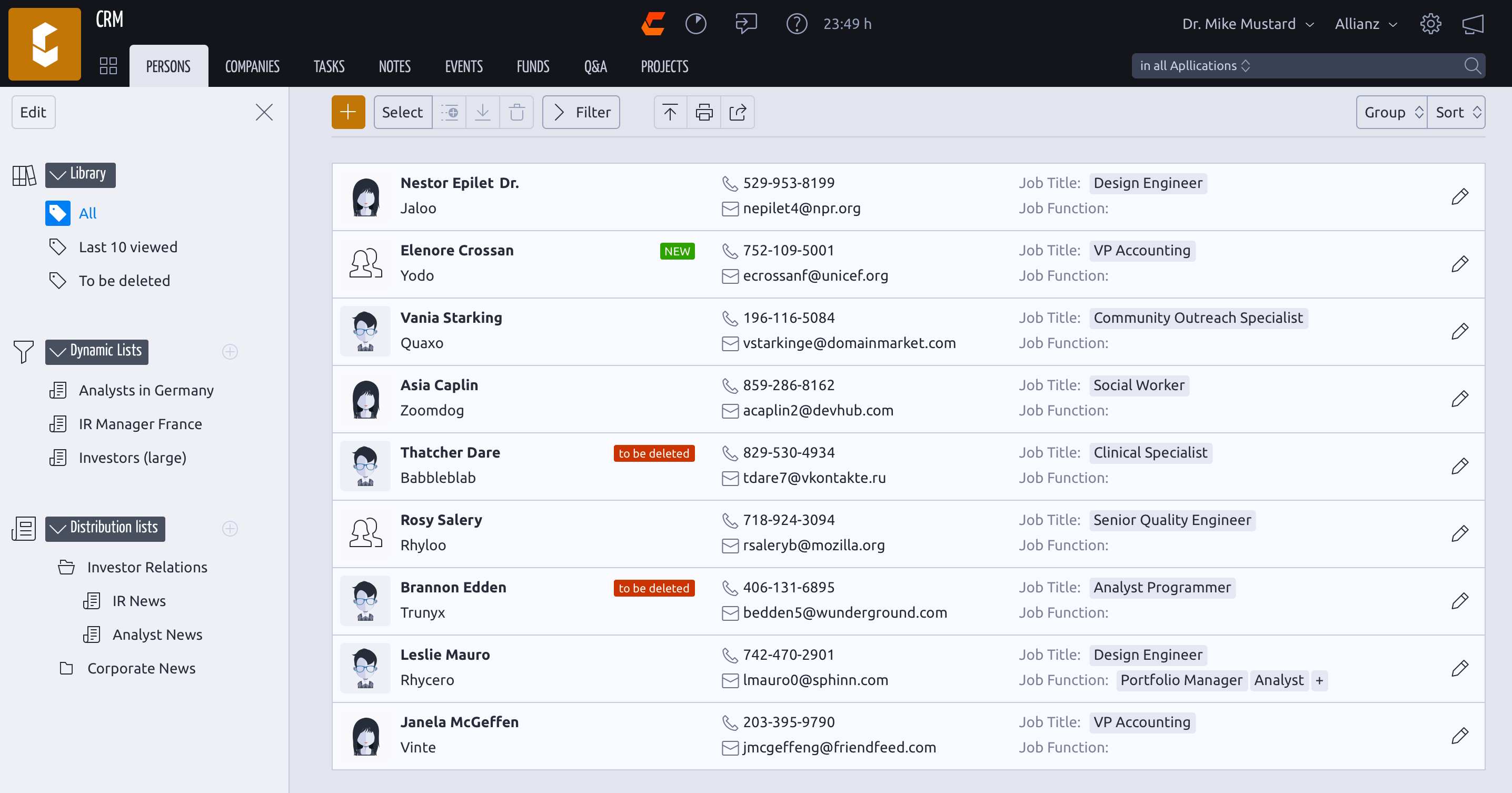Click the share export icon
This screenshot has width=1512, height=793.
[x=737, y=112]
